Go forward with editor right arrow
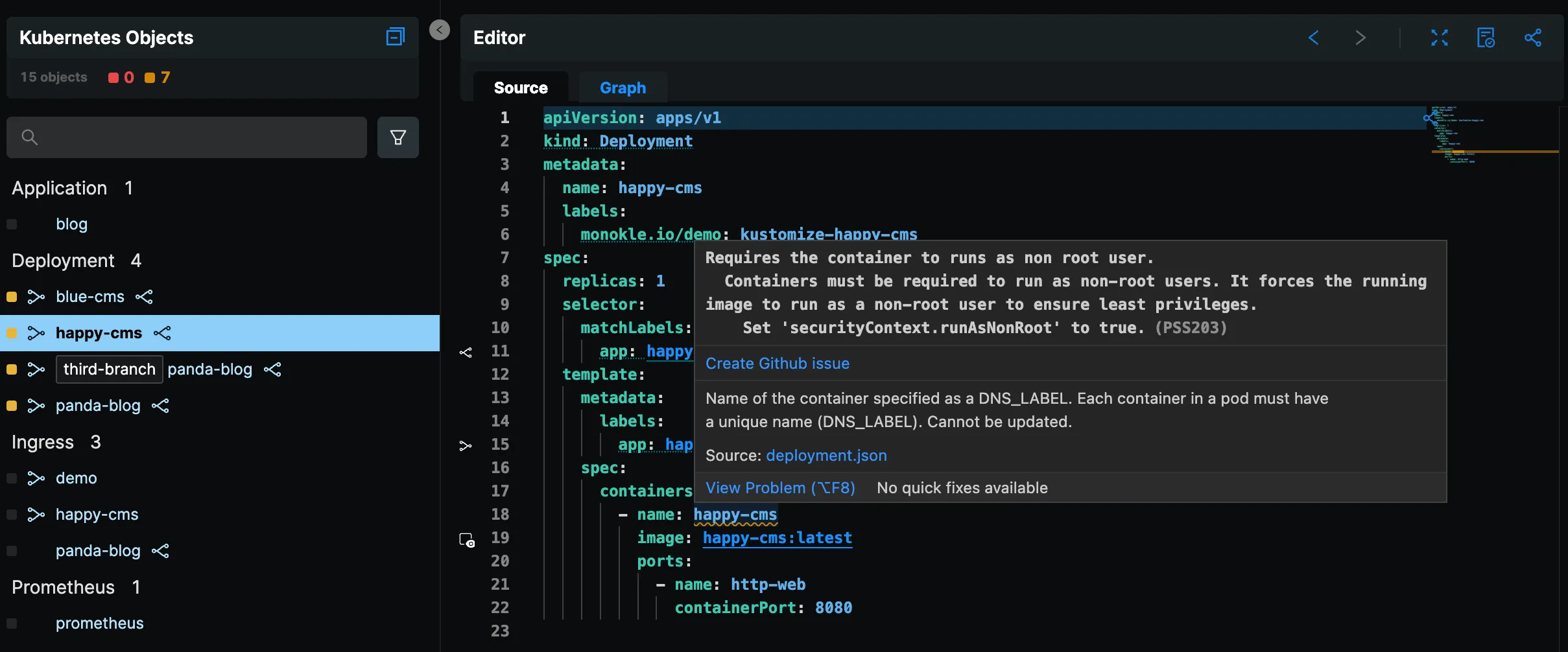The width and height of the screenshot is (1568, 652). (x=1360, y=38)
